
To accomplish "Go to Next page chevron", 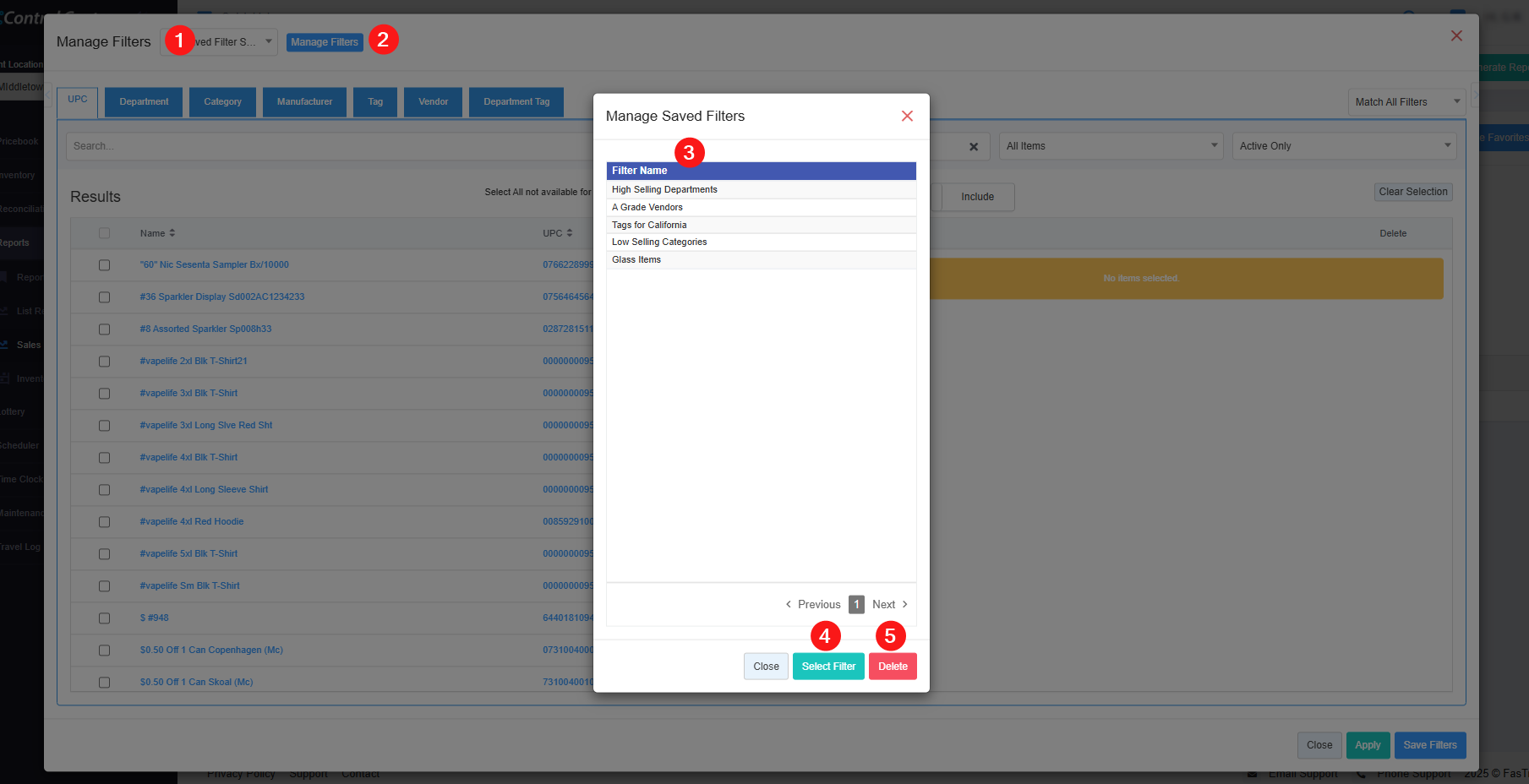I will tap(905, 605).
